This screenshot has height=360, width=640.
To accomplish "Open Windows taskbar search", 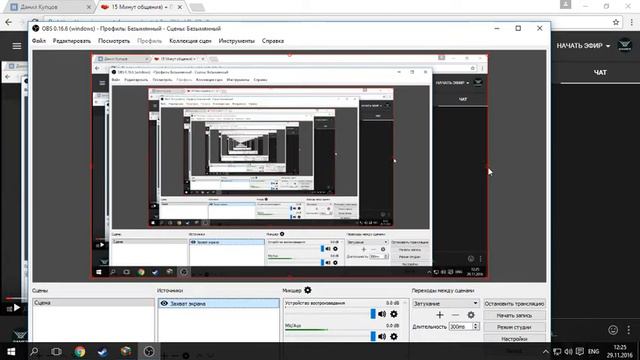I will pyautogui.click(x=34, y=351).
